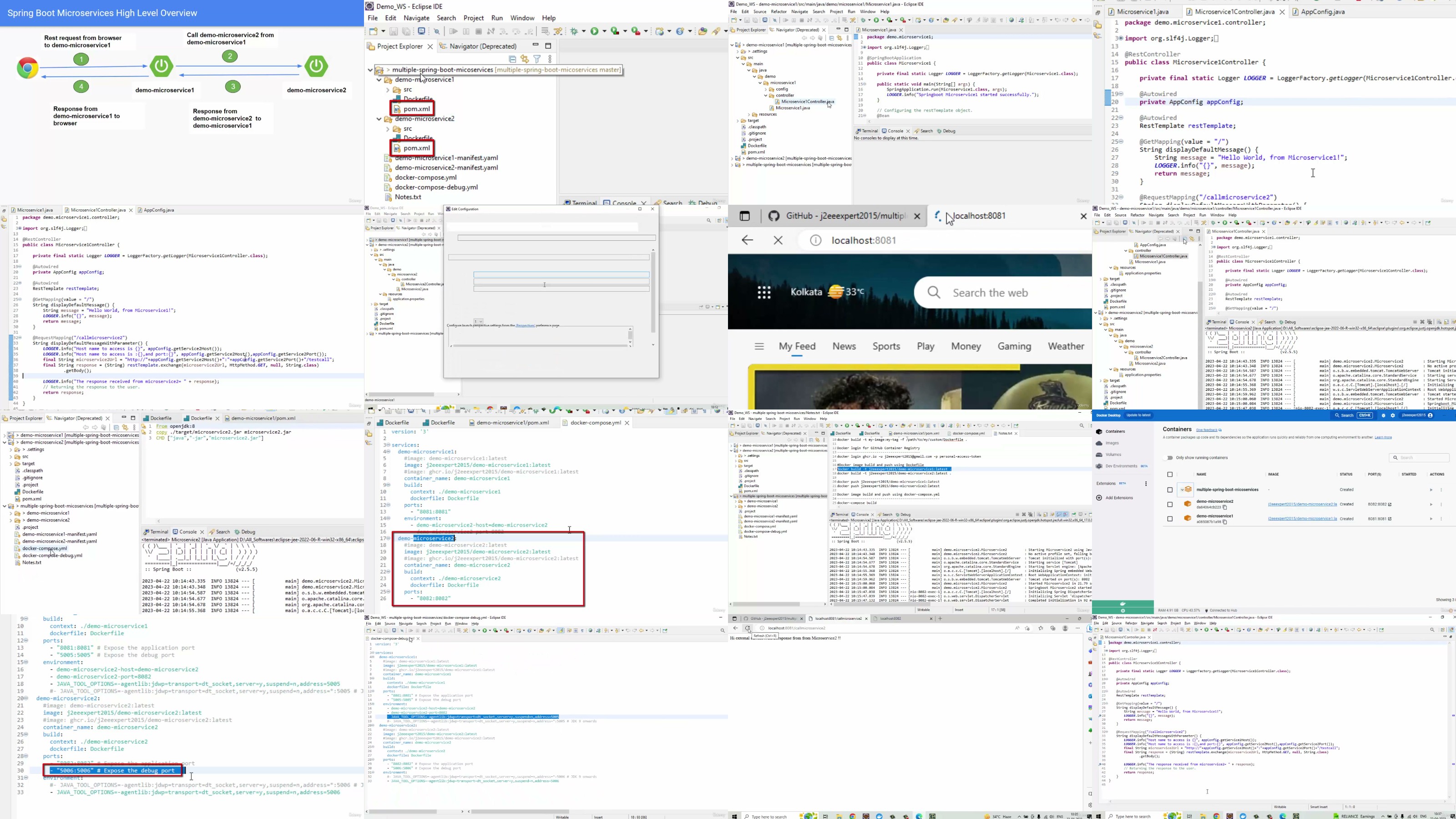Image resolution: width=1456 pixels, height=819 pixels.
Task: Copy container ID da84064cb223 in Docker Desktop
Action: click(x=1225, y=508)
